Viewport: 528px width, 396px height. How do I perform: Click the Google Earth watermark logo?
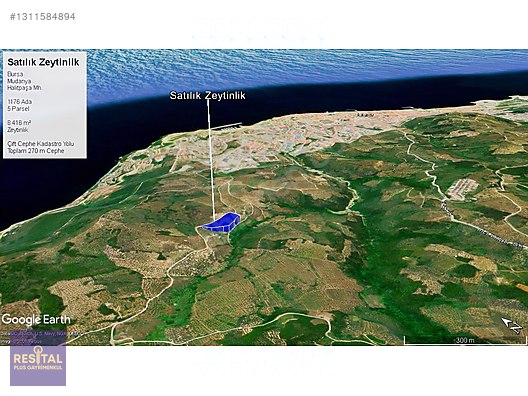coord(36,319)
